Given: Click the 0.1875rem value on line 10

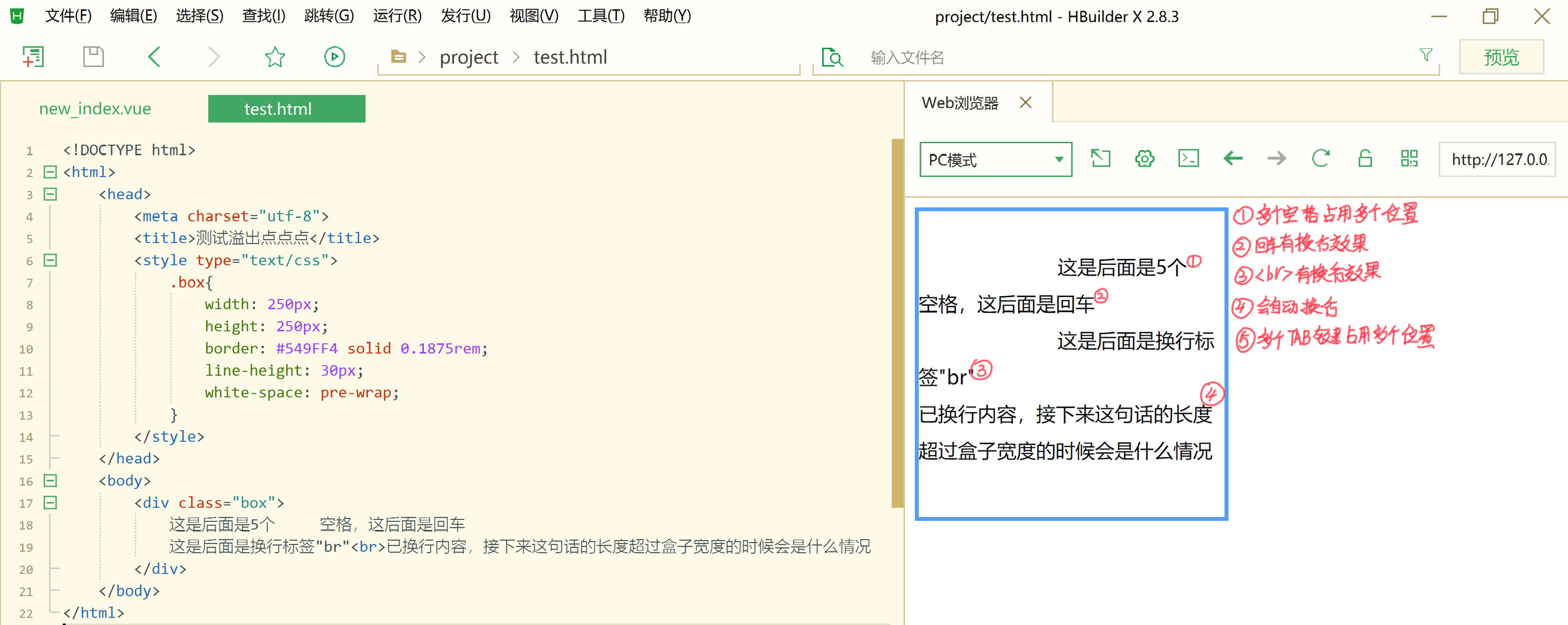Looking at the screenshot, I should (440, 349).
